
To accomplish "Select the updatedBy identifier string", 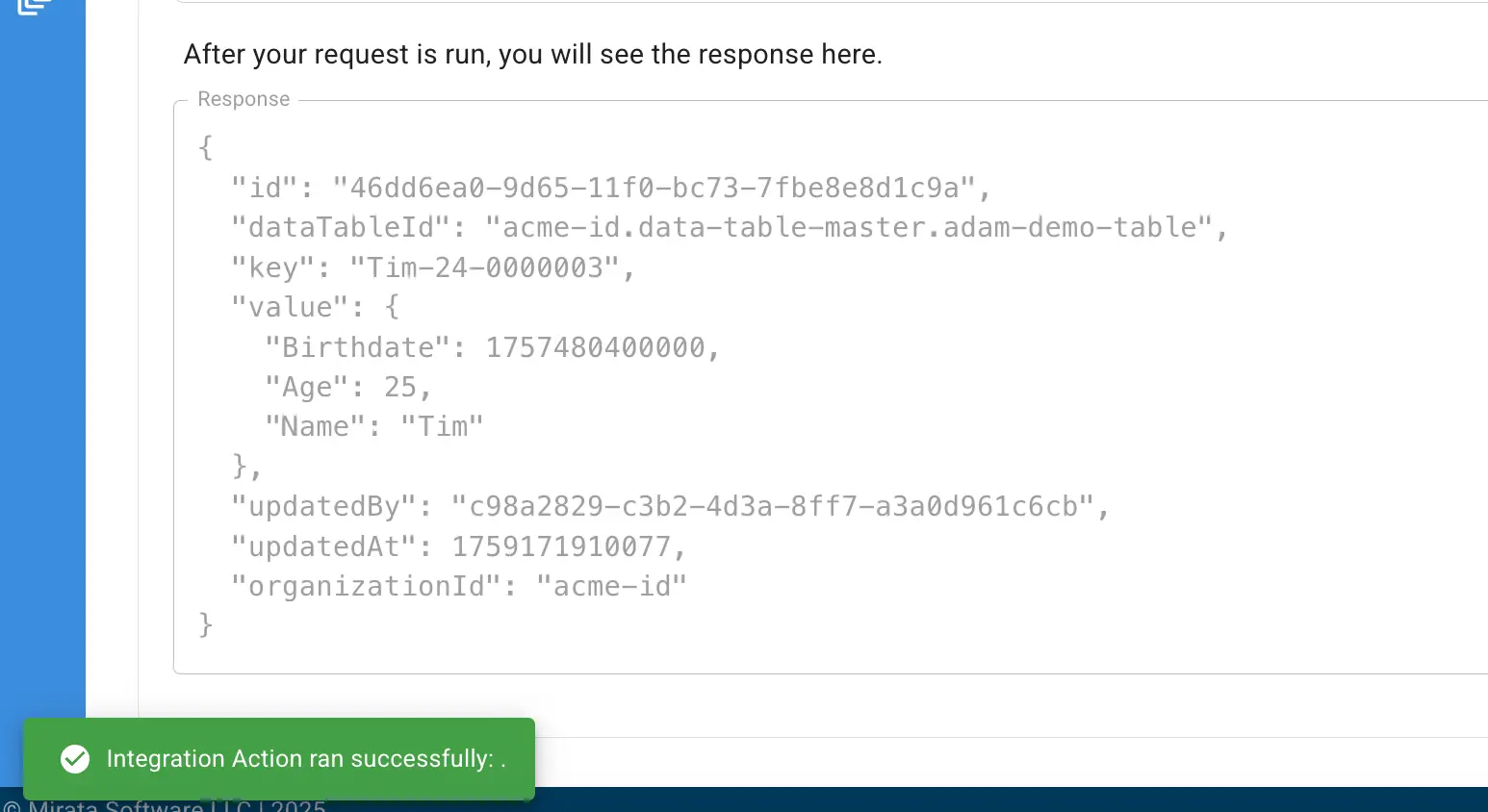I will point(776,505).
